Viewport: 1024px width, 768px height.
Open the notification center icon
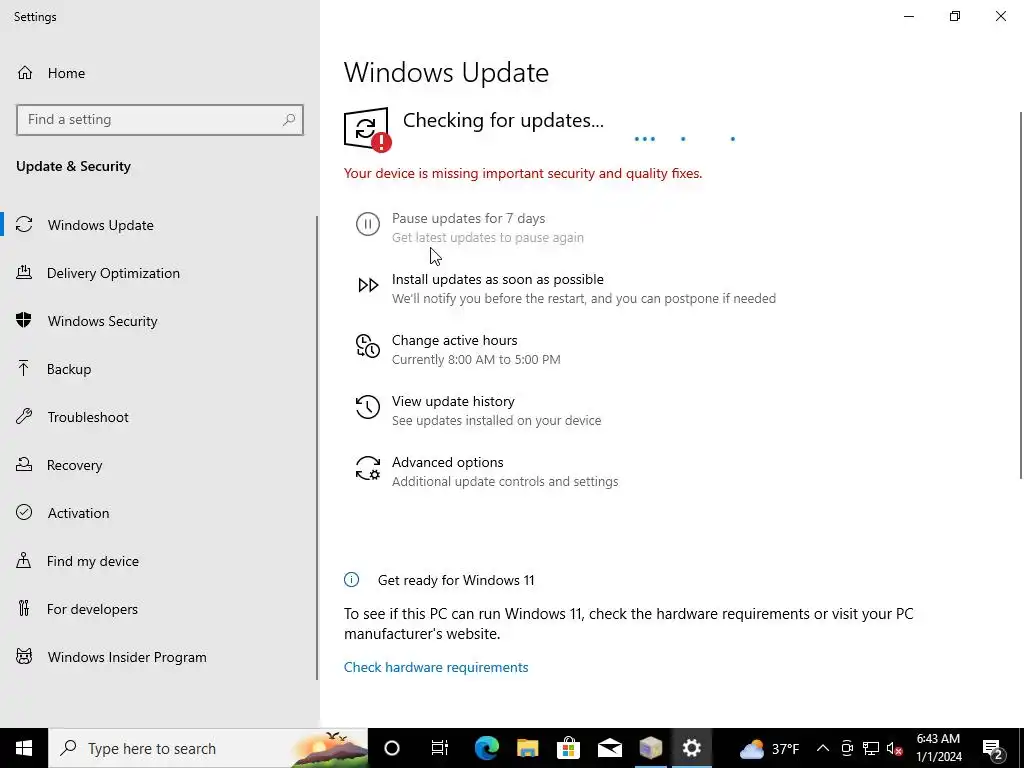pyautogui.click(x=993, y=748)
